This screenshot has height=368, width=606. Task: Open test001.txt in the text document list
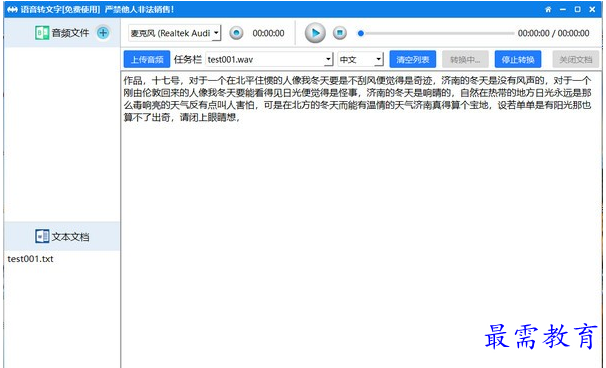(x=31, y=259)
